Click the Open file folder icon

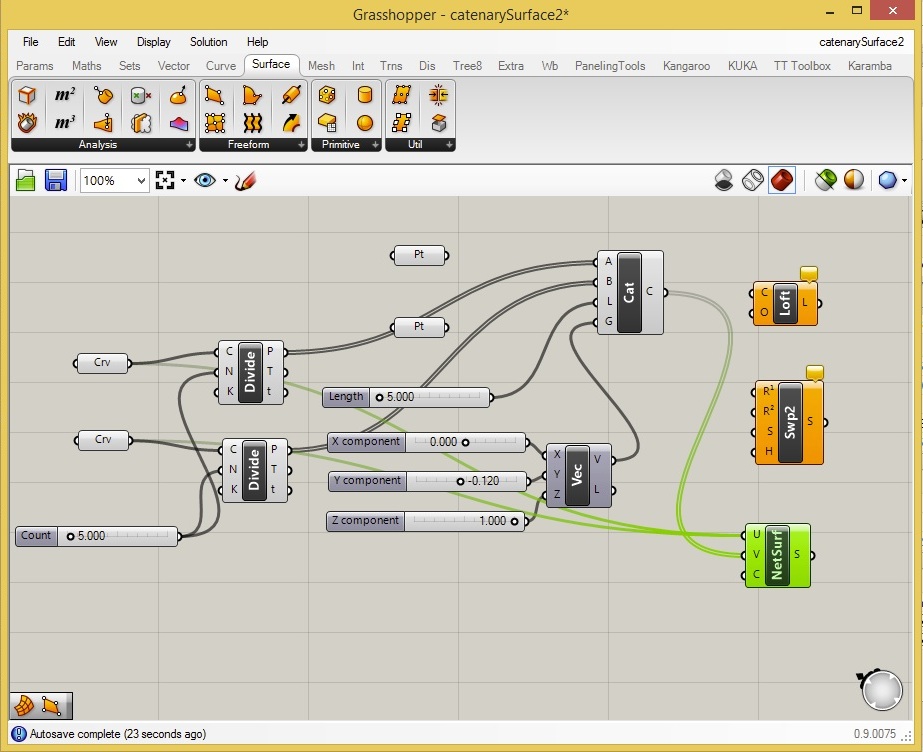pos(26,181)
